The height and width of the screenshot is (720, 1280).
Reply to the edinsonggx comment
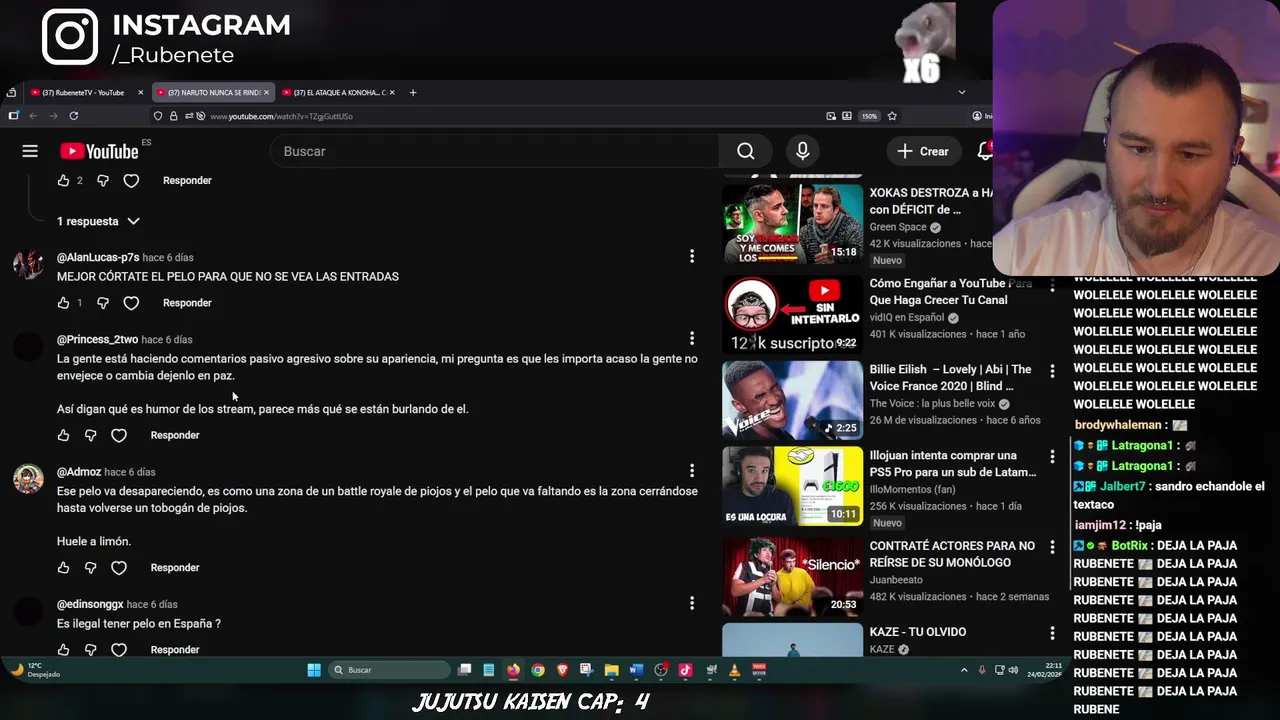[175, 650]
